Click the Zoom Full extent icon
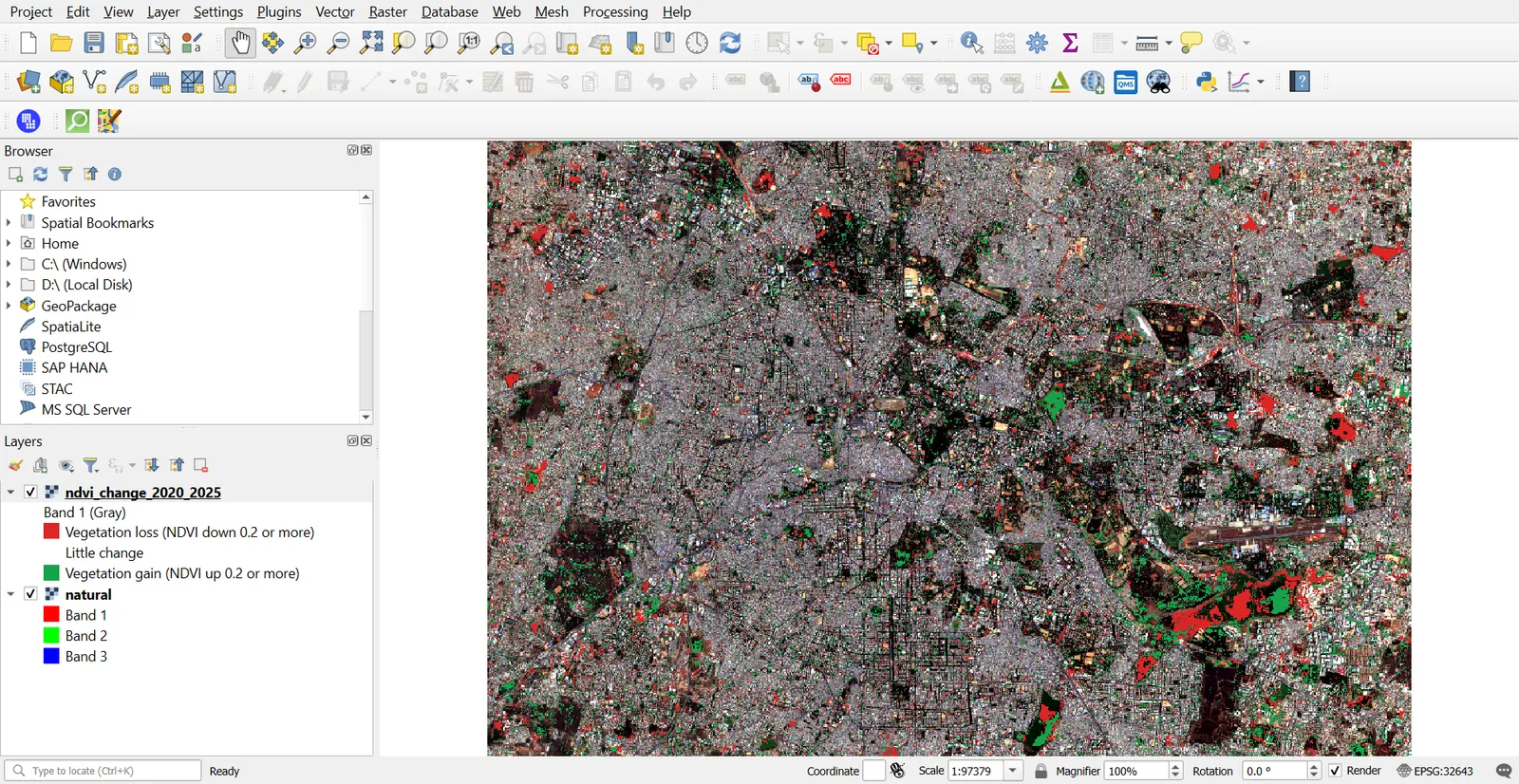Screen dimensions: 1519x784 371,43
